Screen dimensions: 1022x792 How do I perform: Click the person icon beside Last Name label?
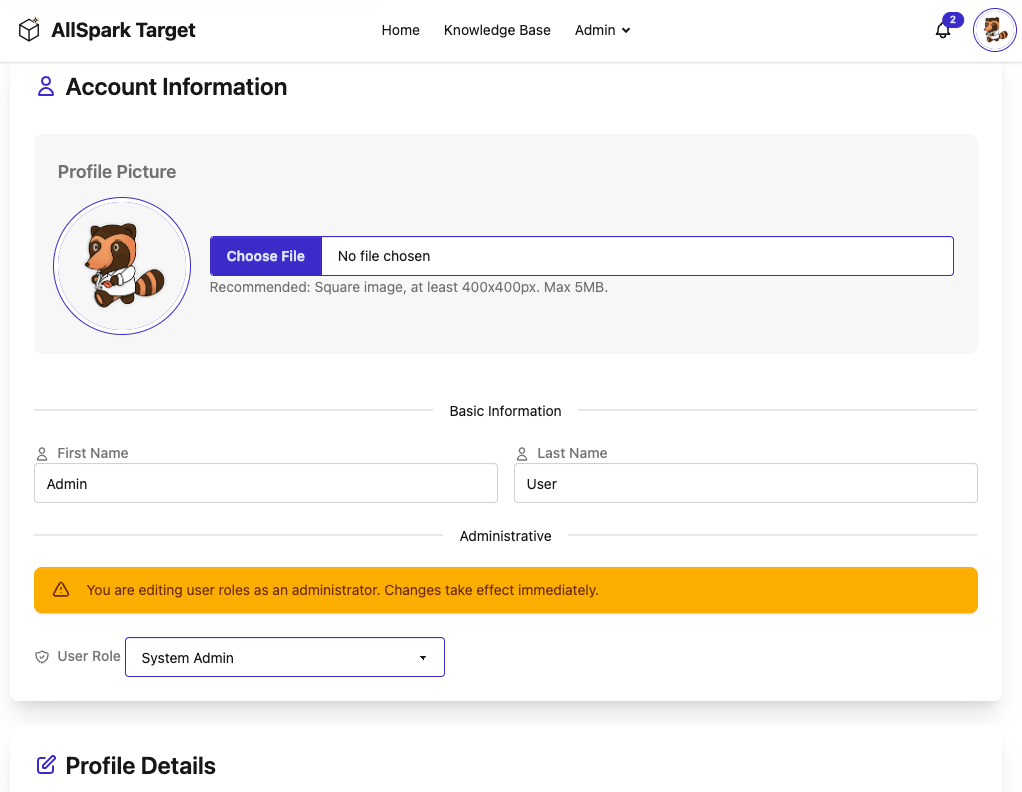(521, 453)
